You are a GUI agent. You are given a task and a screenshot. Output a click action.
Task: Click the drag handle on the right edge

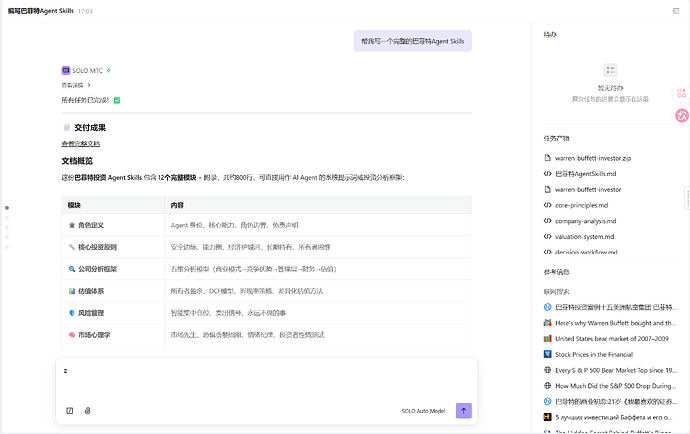click(x=687, y=197)
